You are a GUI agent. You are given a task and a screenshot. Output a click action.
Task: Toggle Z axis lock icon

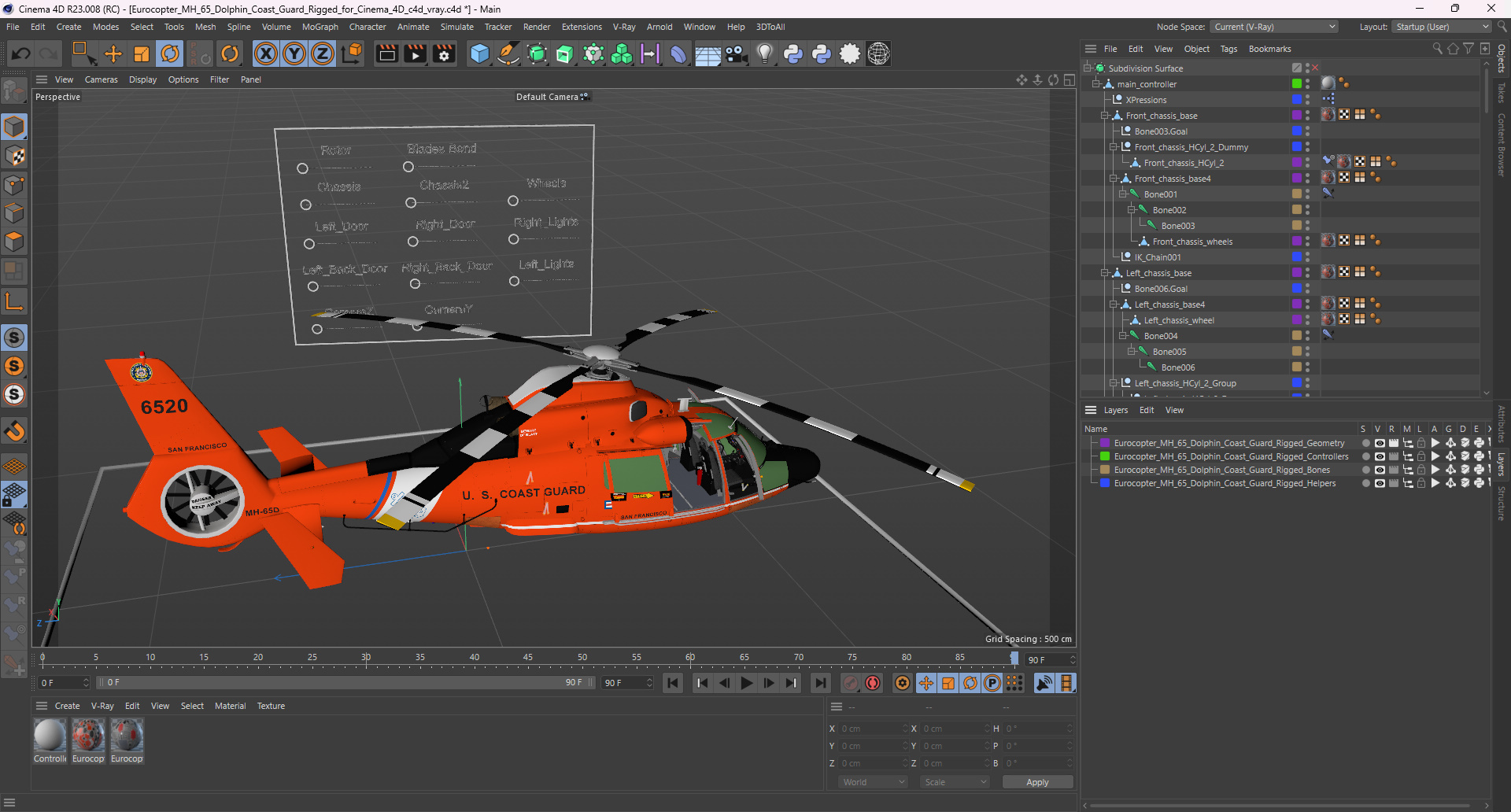point(323,54)
